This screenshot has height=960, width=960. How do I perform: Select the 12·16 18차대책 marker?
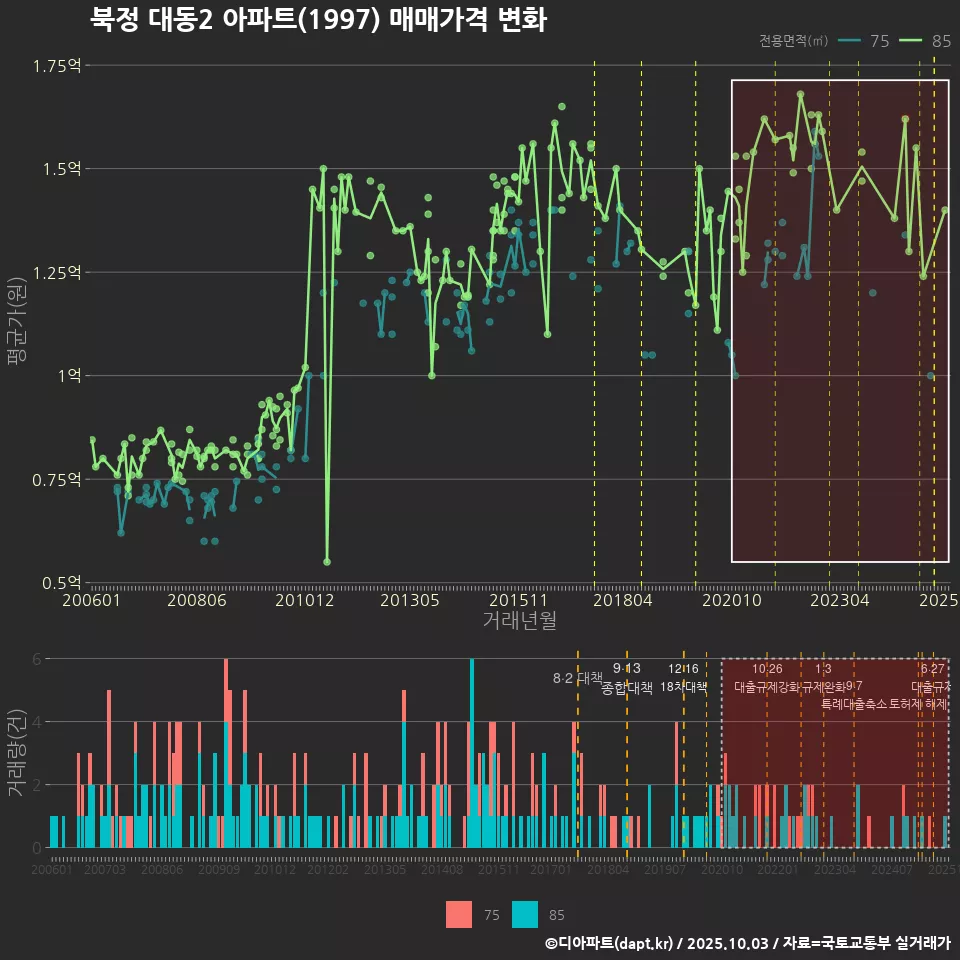click(684, 680)
